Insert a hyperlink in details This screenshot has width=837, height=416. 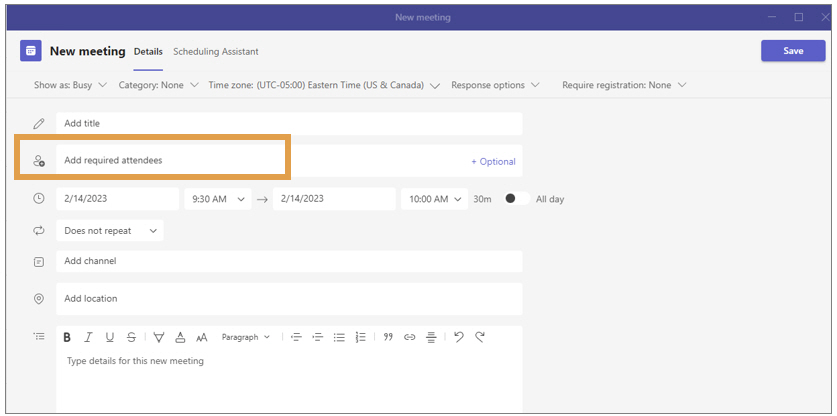point(409,338)
